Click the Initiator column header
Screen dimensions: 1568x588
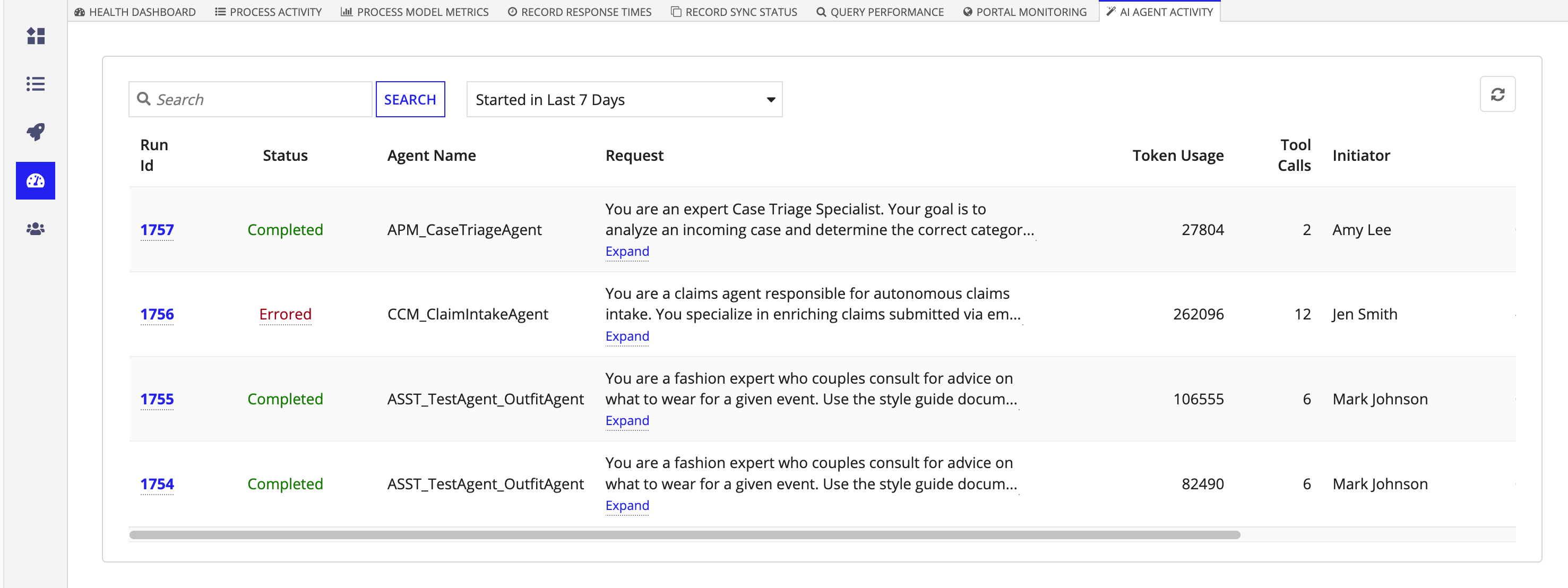(x=1361, y=155)
